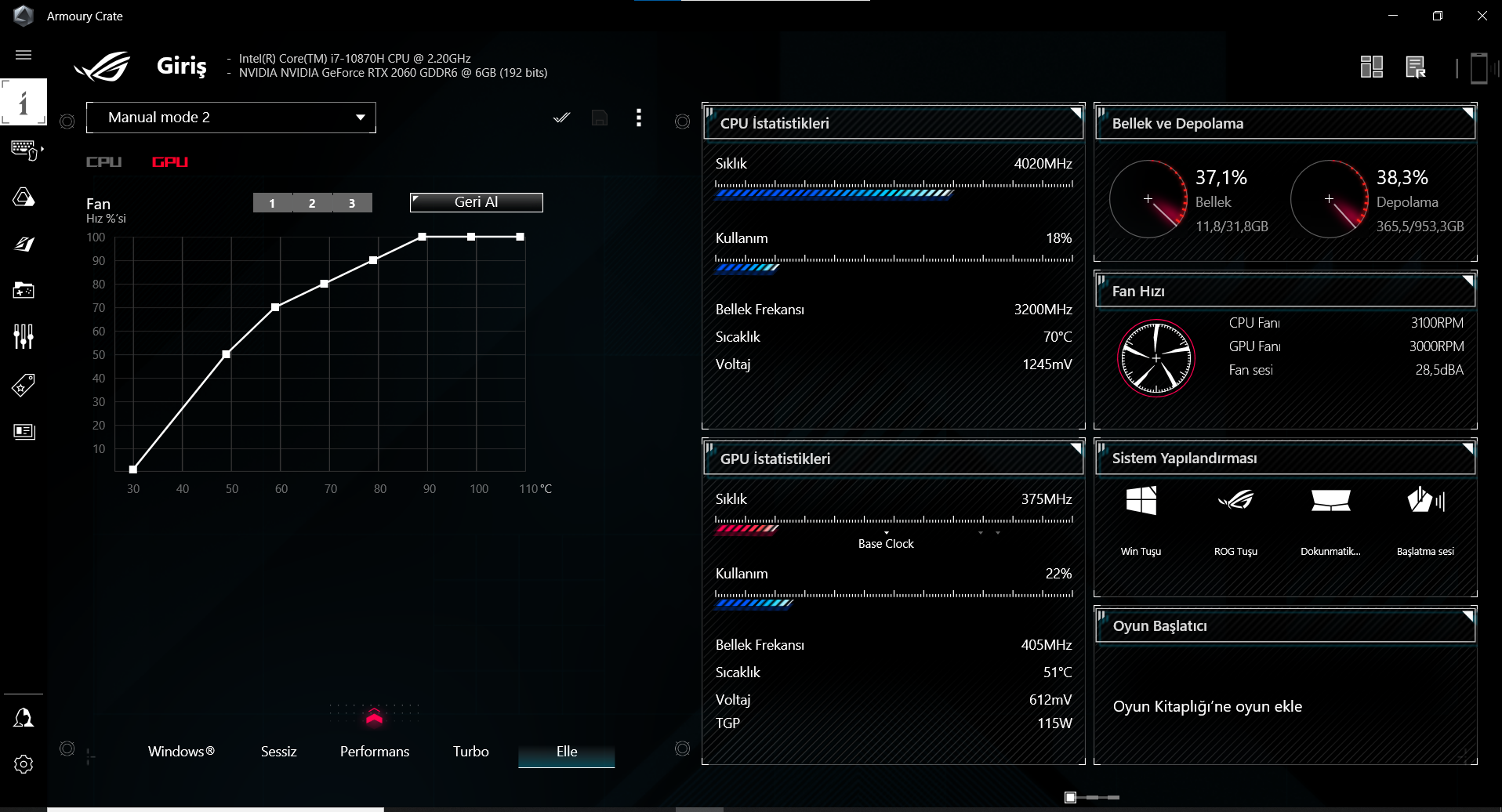Open the list report view icon
This screenshot has width=1502, height=812.
(1416, 67)
